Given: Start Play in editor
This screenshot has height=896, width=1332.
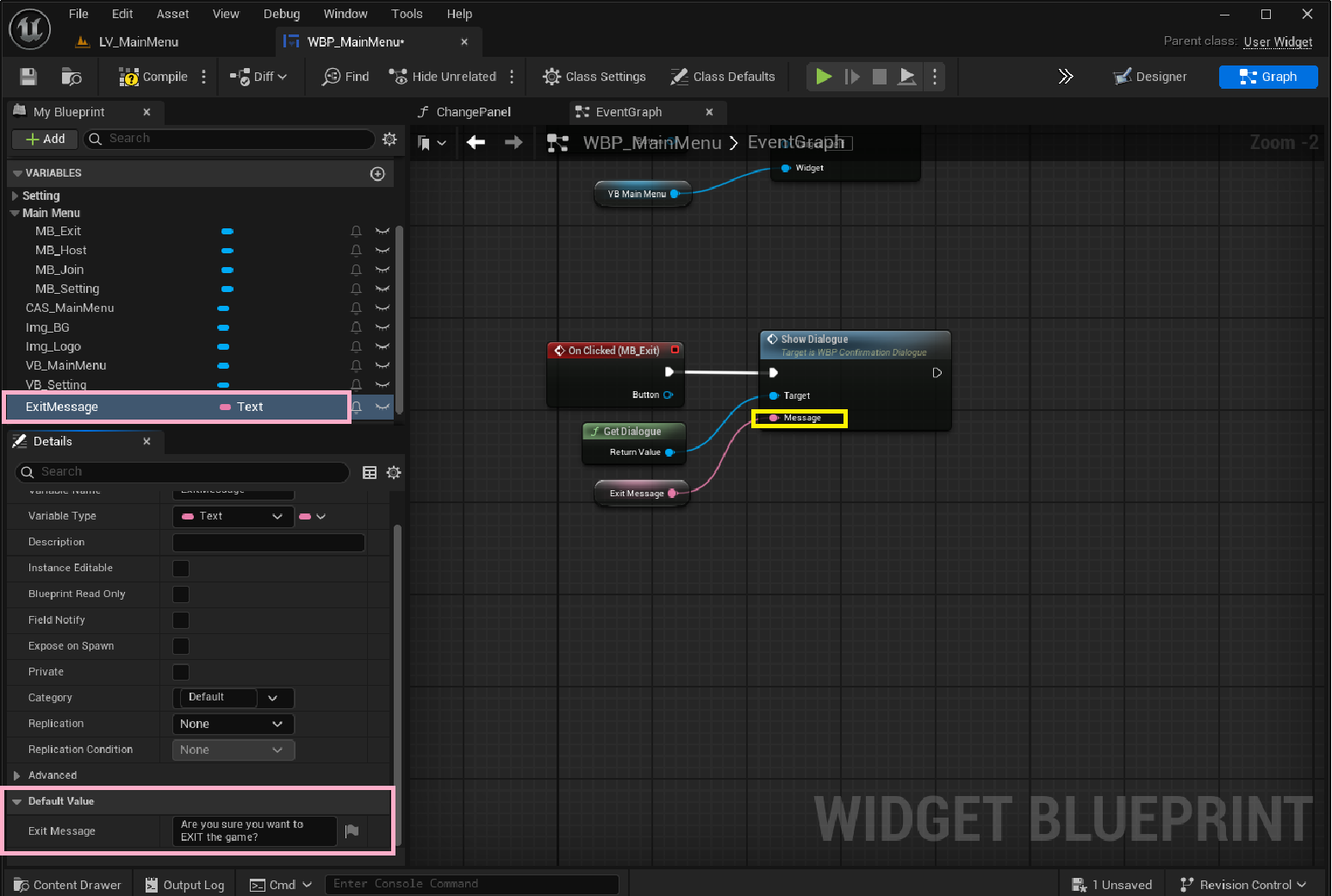Looking at the screenshot, I should coord(824,77).
